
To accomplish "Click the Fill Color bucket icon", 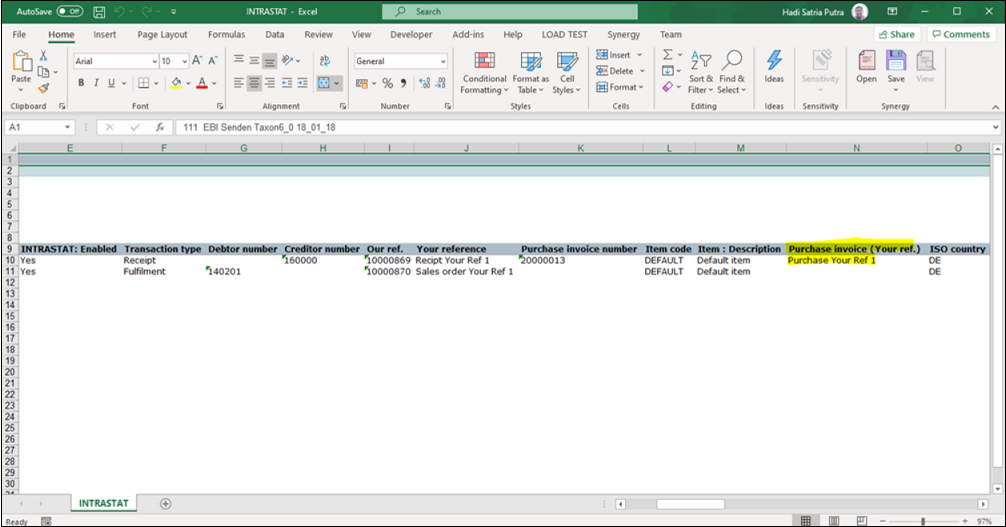I will (x=176, y=83).
